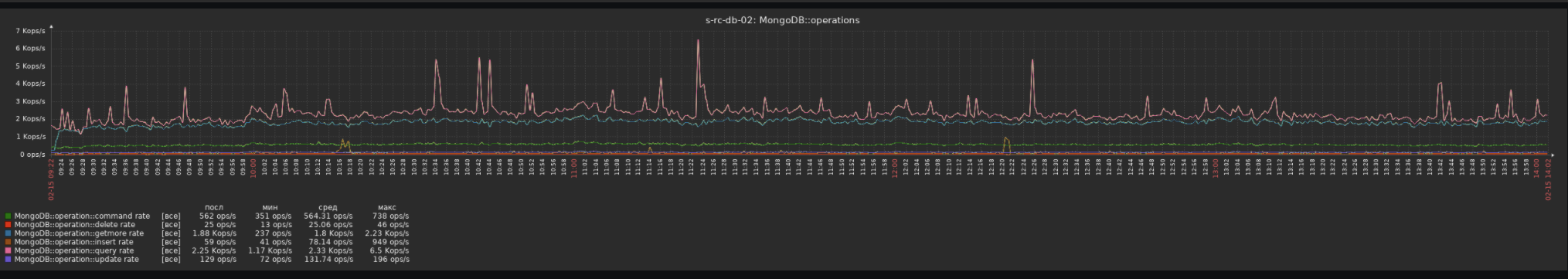Click the 1 Kops/s y-axis label
This screenshot has width=1568, height=279.
[31, 137]
